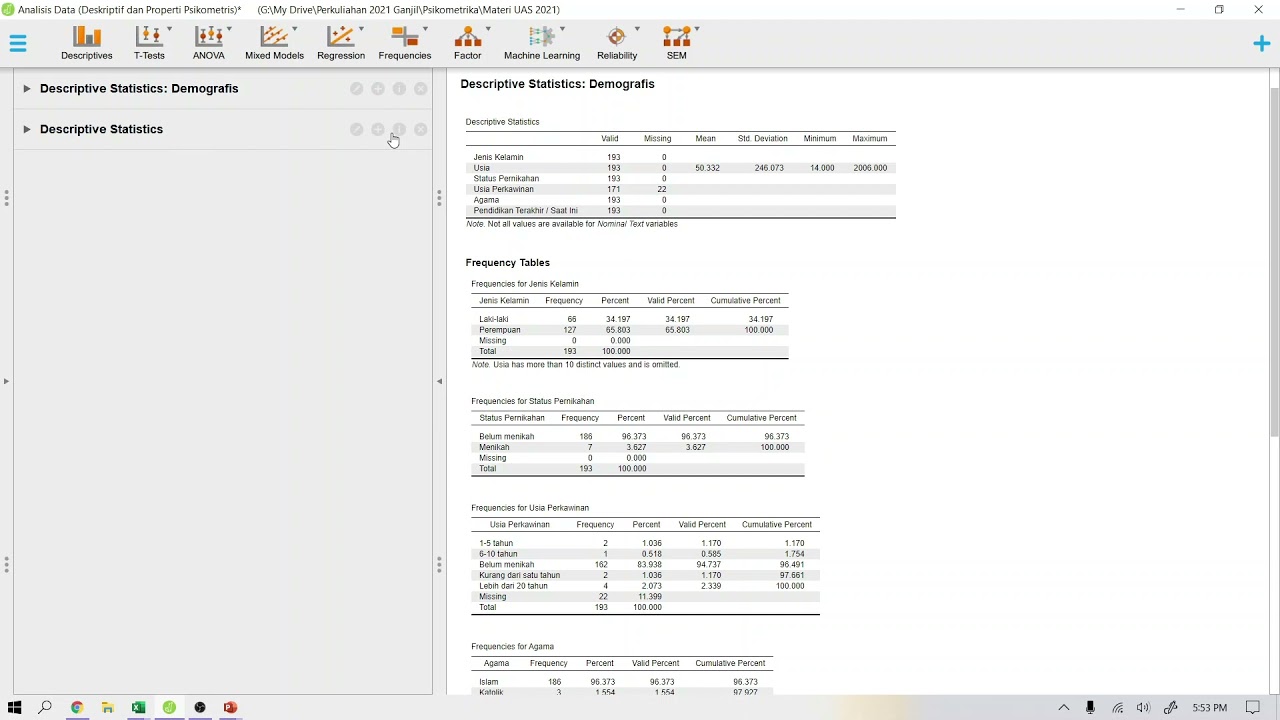Open Windows taskbar search

coord(45,708)
